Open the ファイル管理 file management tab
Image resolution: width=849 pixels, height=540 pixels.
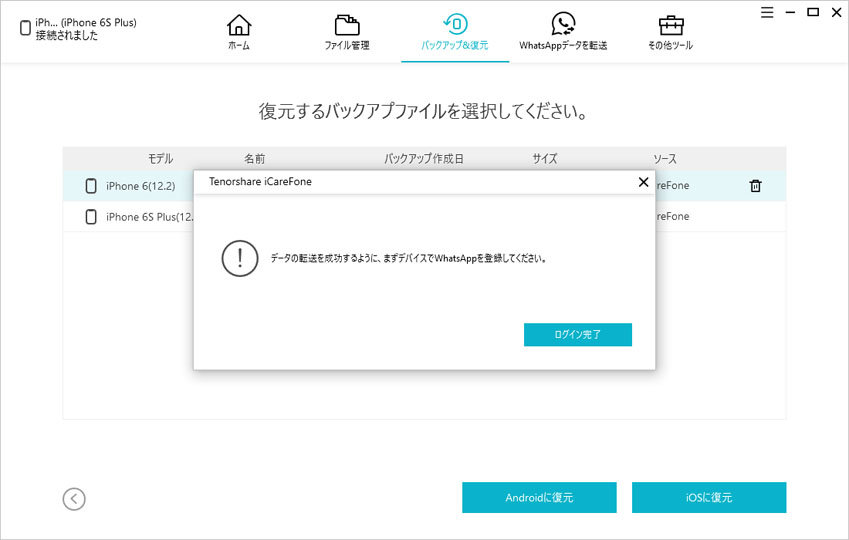point(347,32)
